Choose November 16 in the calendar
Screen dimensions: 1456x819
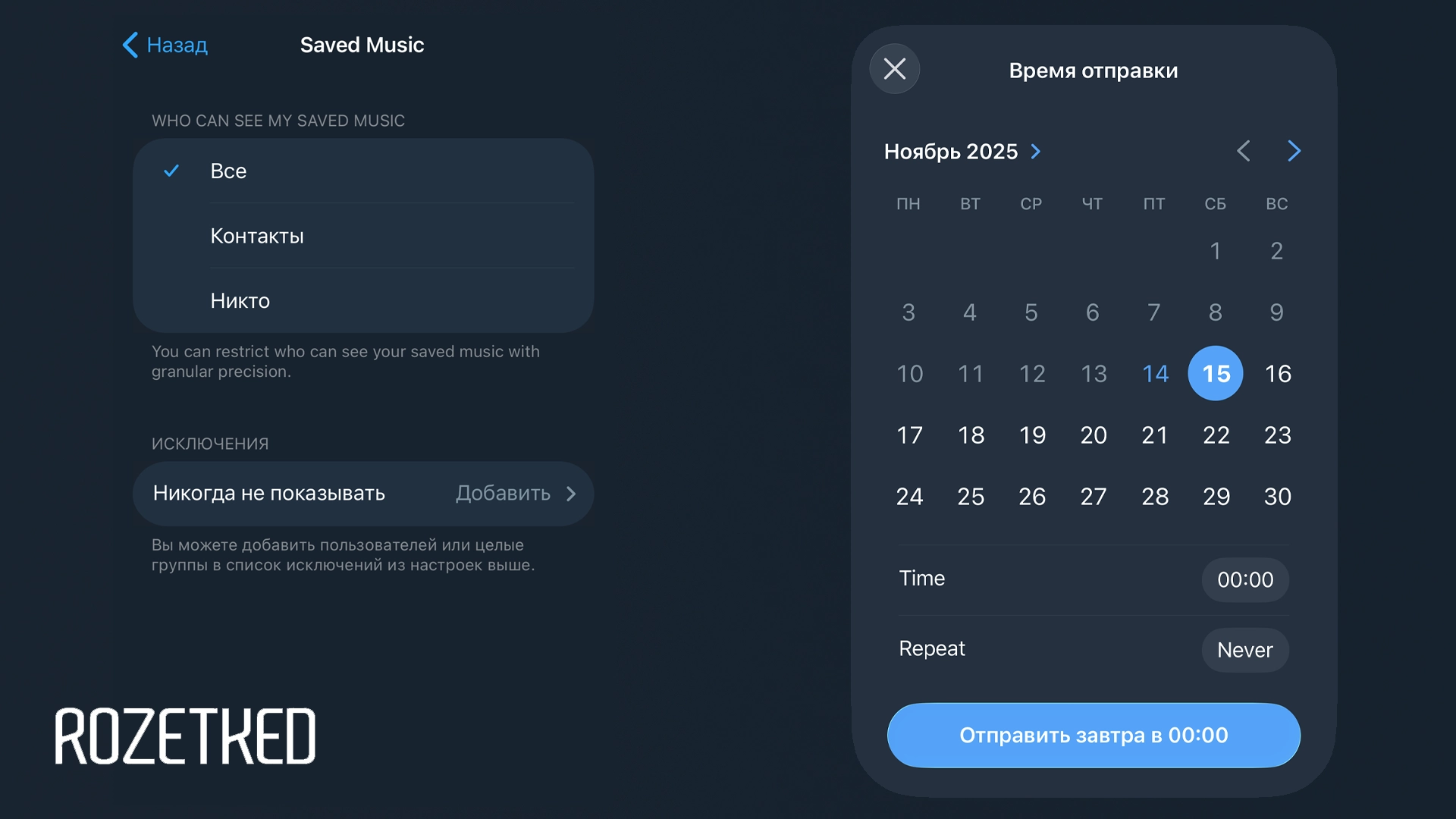1278,373
